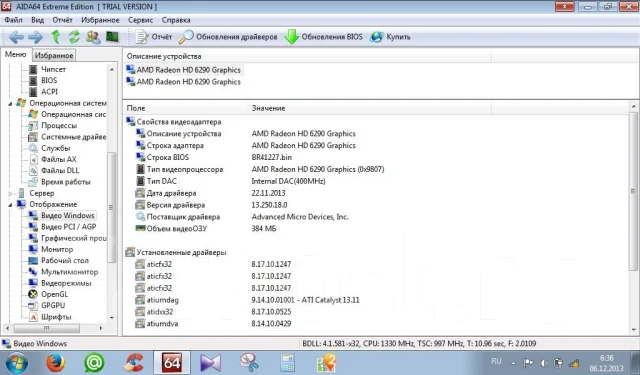Click the details list vertical scrollbar thumb

point(633,191)
